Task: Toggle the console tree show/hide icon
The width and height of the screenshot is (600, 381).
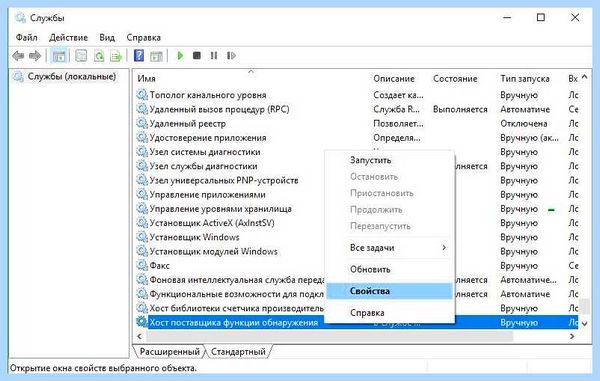Action: coord(59,56)
